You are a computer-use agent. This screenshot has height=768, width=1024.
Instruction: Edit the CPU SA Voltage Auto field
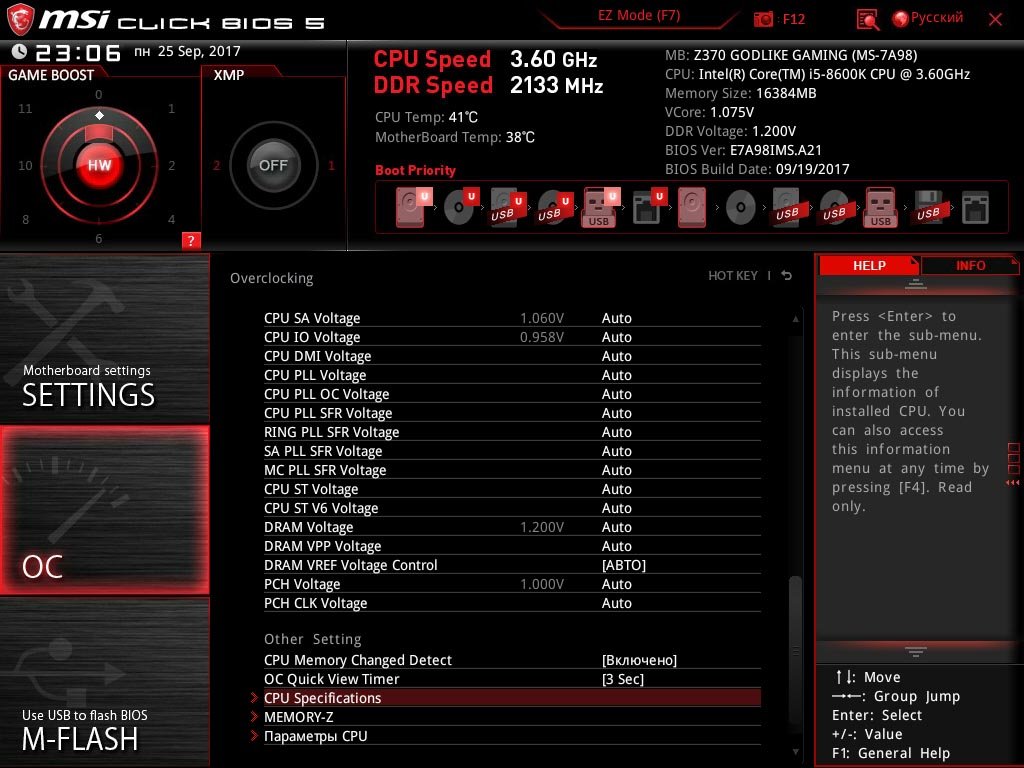click(x=616, y=318)
